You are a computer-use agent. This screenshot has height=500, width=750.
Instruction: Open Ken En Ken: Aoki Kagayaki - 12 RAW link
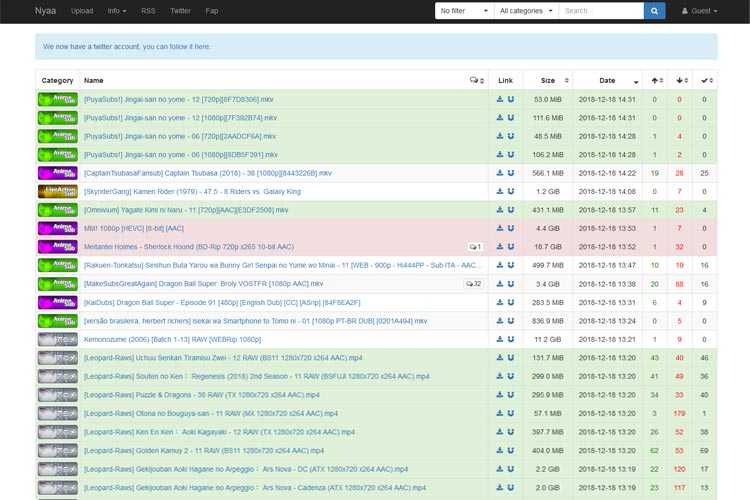click(219, 432)
